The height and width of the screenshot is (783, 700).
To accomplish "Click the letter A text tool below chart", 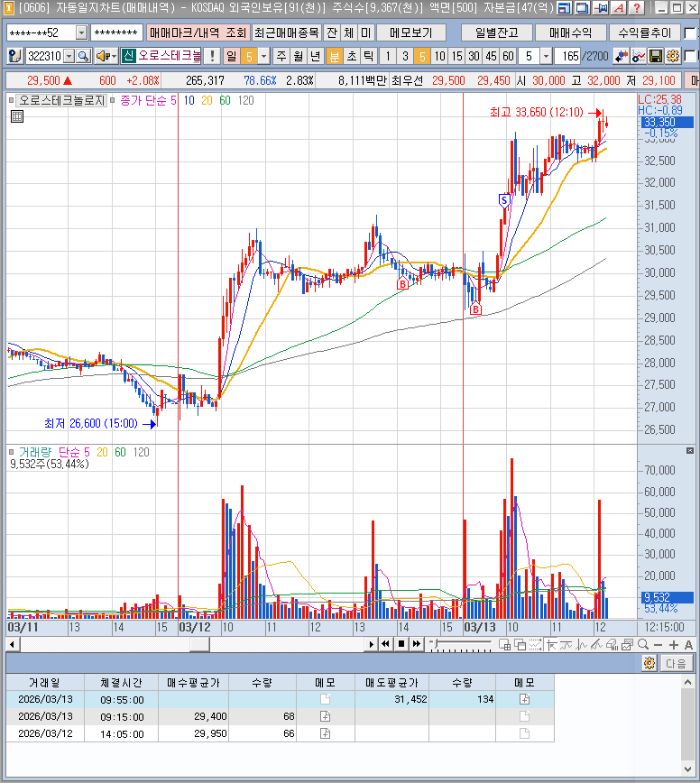I will pyautogui.click(x=689, y=645).
